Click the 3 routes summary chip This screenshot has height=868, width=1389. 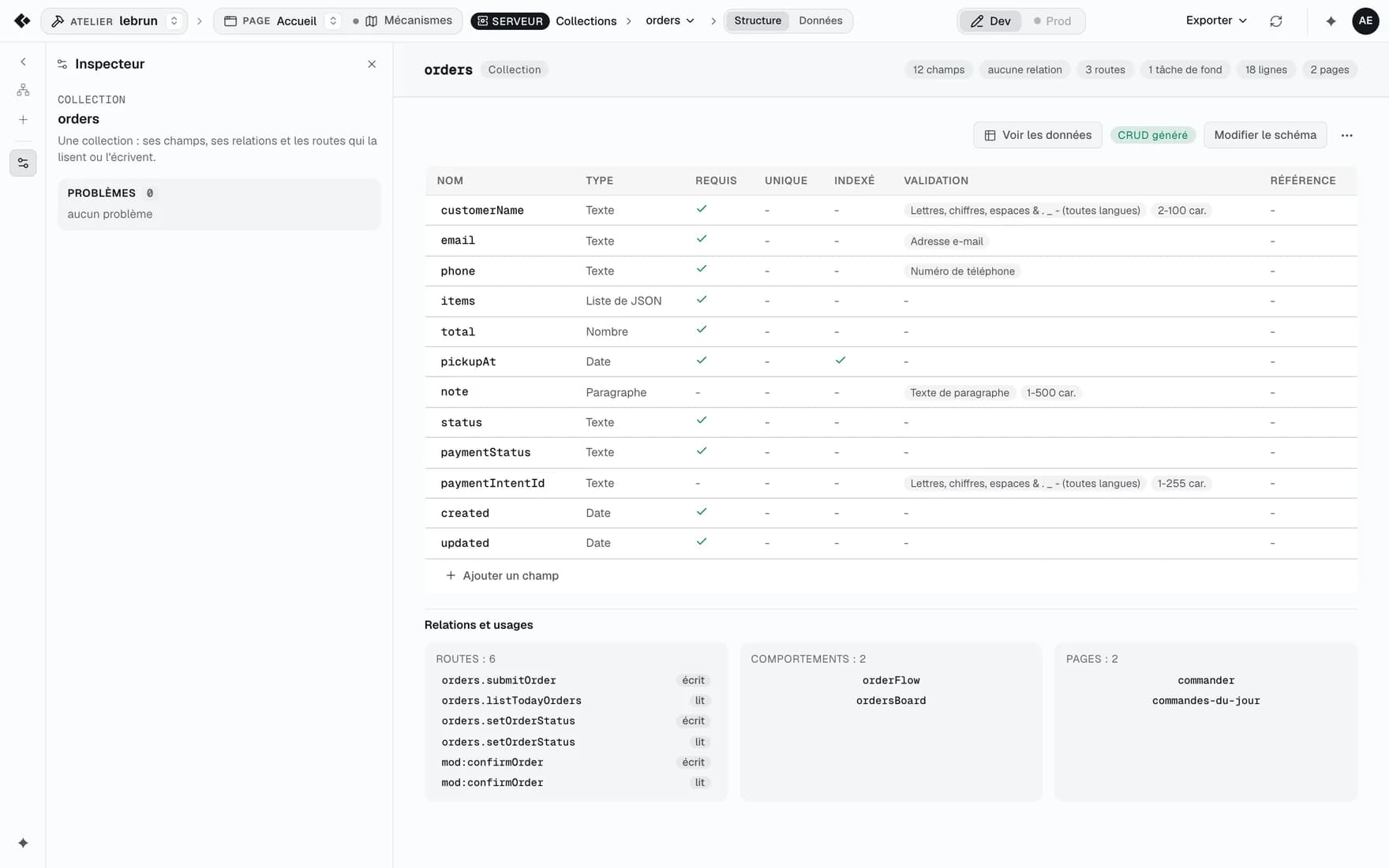point(1105,69)
